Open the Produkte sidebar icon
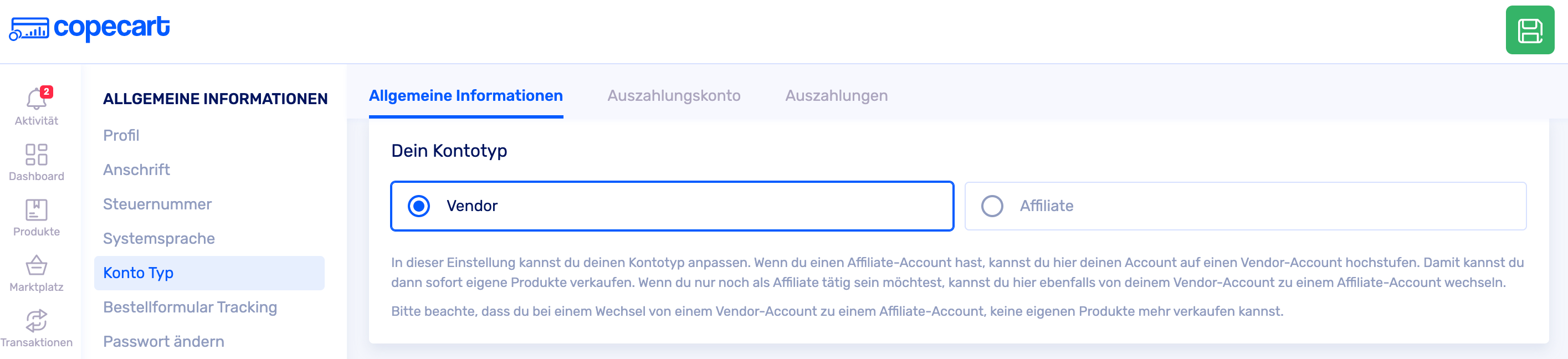The image size is (1568, 359). click(37, 211)
